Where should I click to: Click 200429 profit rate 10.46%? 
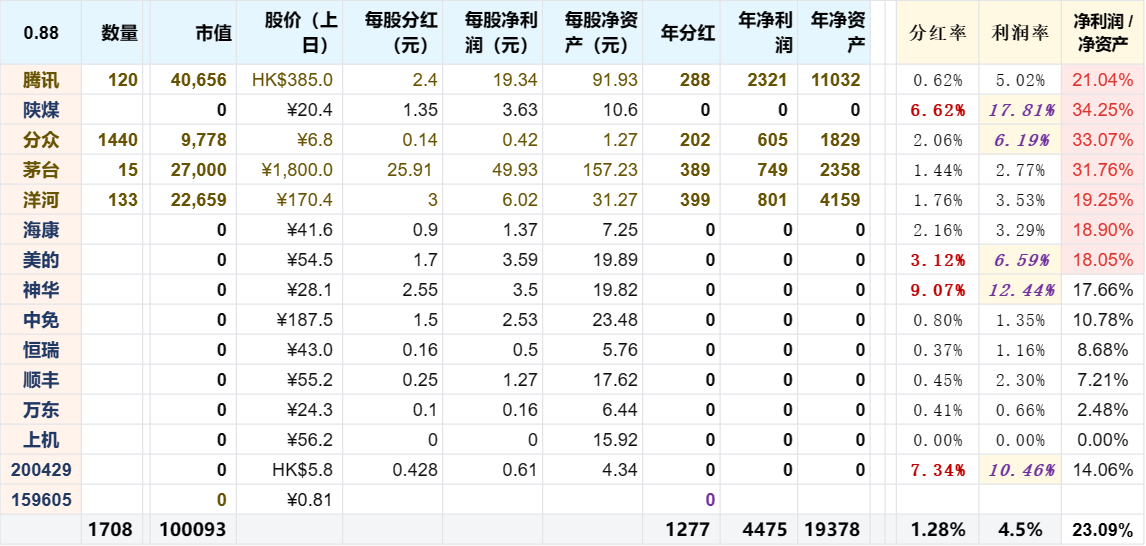click(x=1020, y=470)
